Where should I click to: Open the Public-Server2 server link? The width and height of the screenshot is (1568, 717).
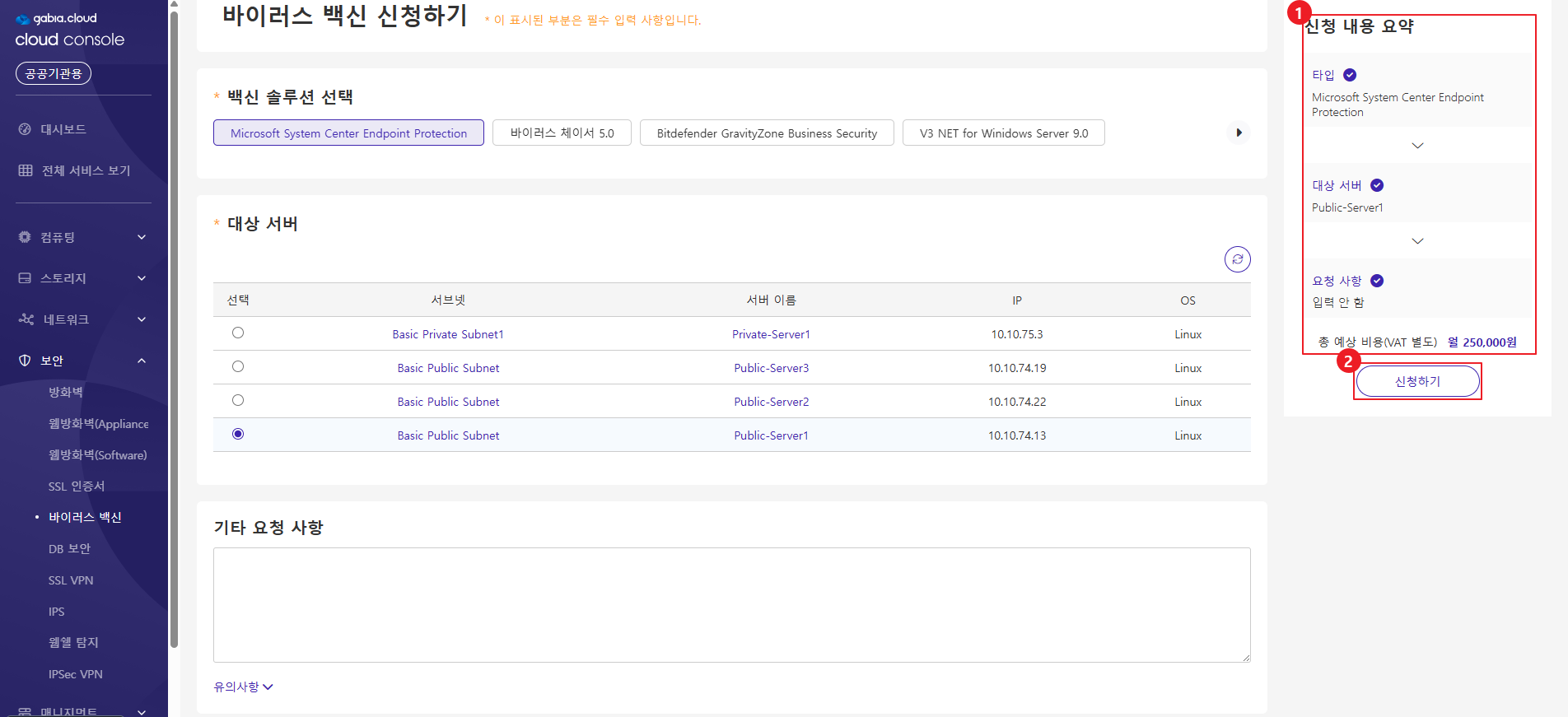(771, 402)
